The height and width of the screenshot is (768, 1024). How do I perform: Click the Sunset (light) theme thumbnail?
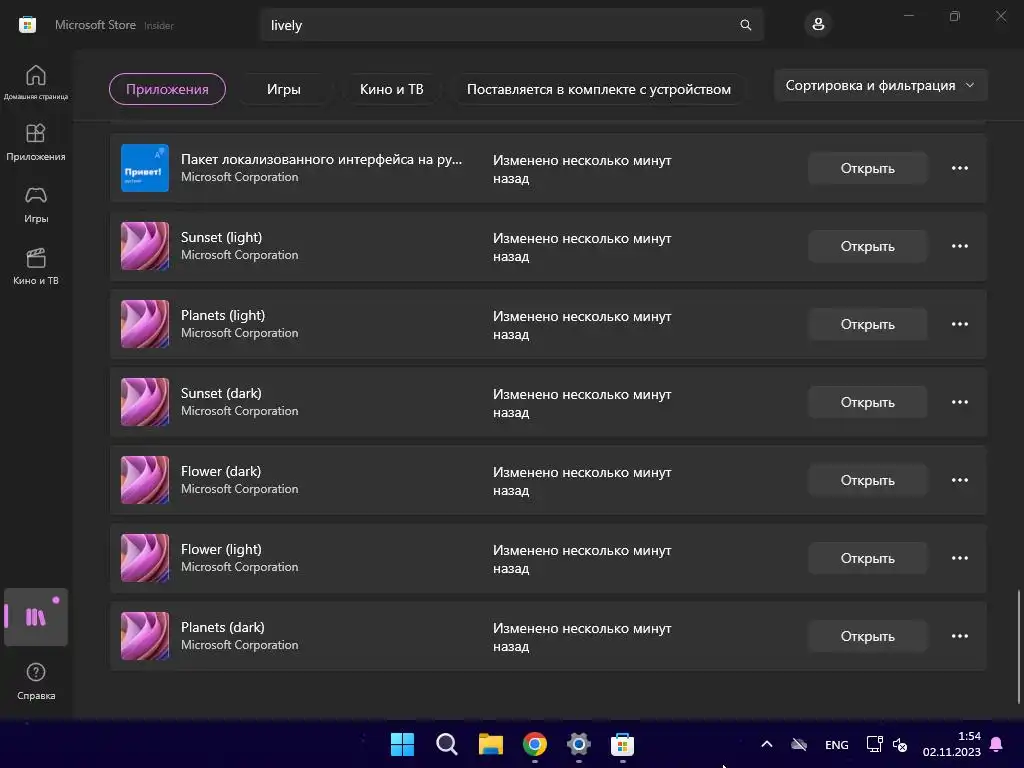(x=145, y=246)
